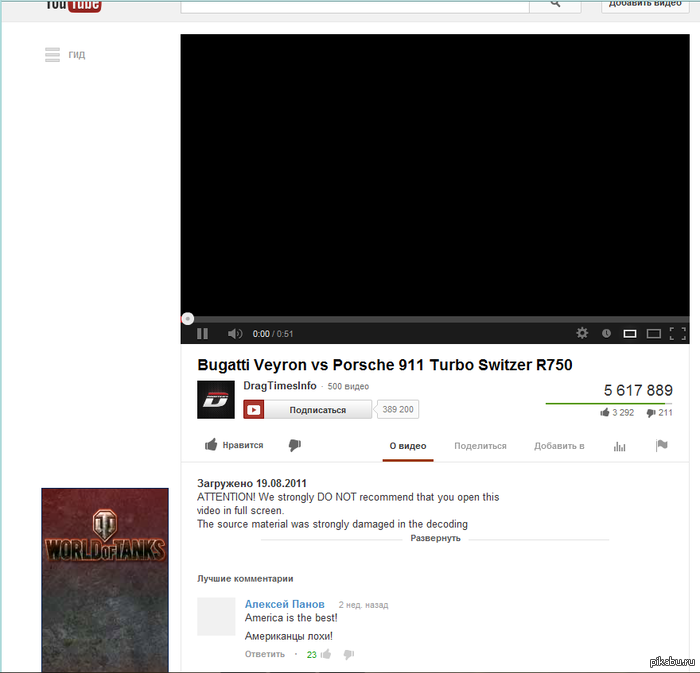Open the player settings gear
Image resolution: width=700 pixels, height=673 pixels.
point(582,333)
